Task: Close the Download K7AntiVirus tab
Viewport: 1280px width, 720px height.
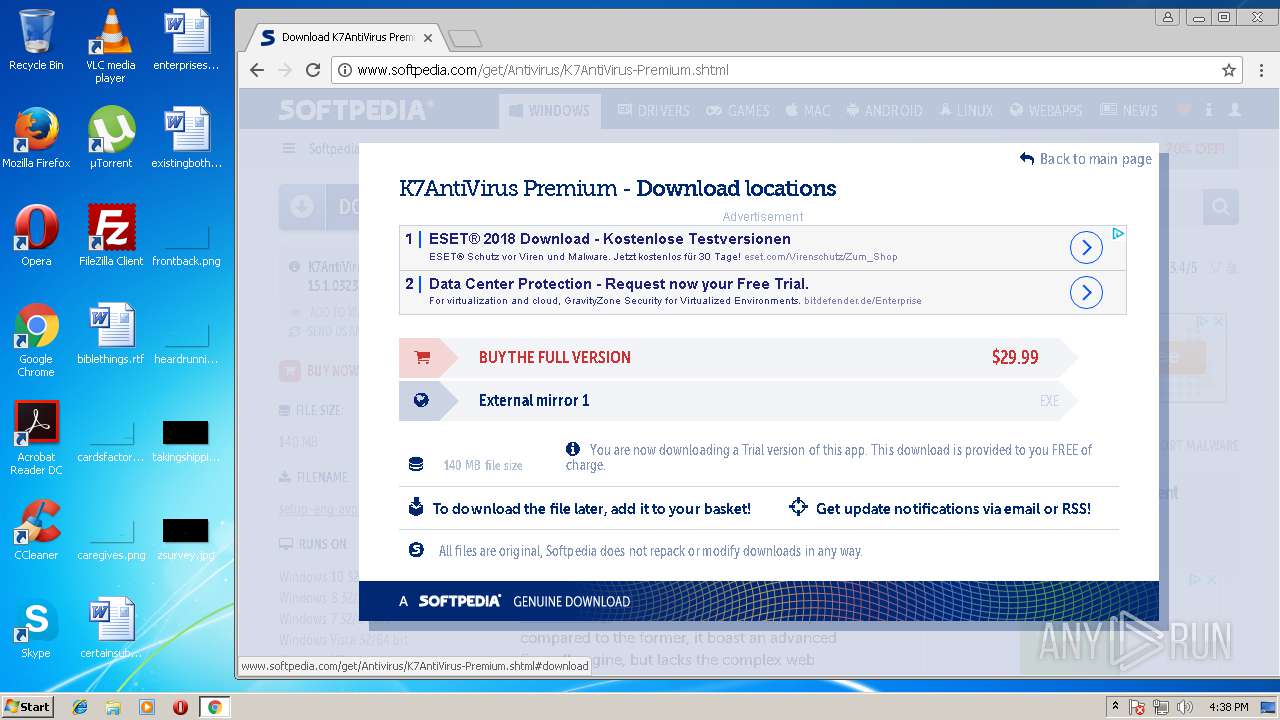Action: (428, 38)
